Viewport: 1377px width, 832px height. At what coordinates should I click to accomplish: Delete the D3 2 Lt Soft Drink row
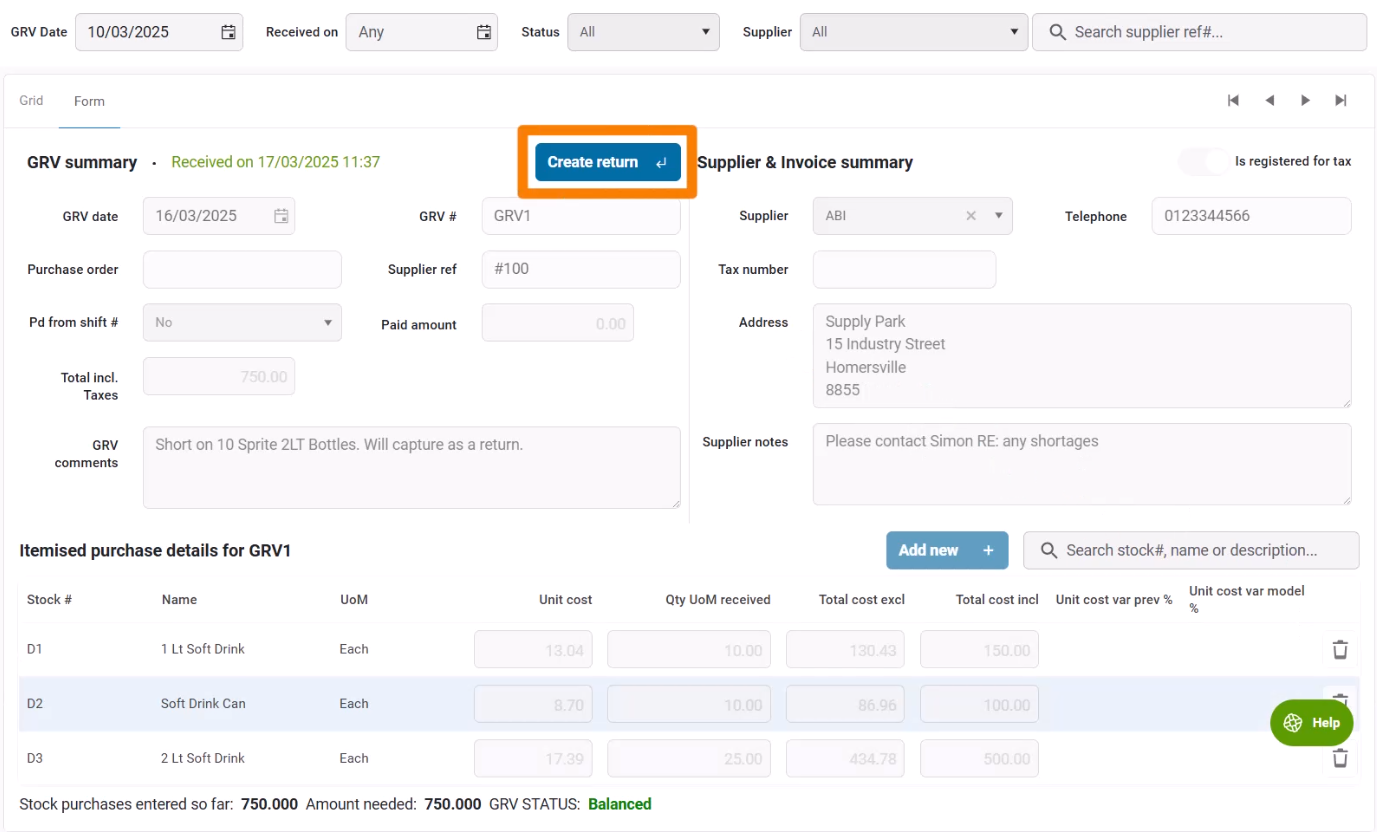coord(1340,758)
